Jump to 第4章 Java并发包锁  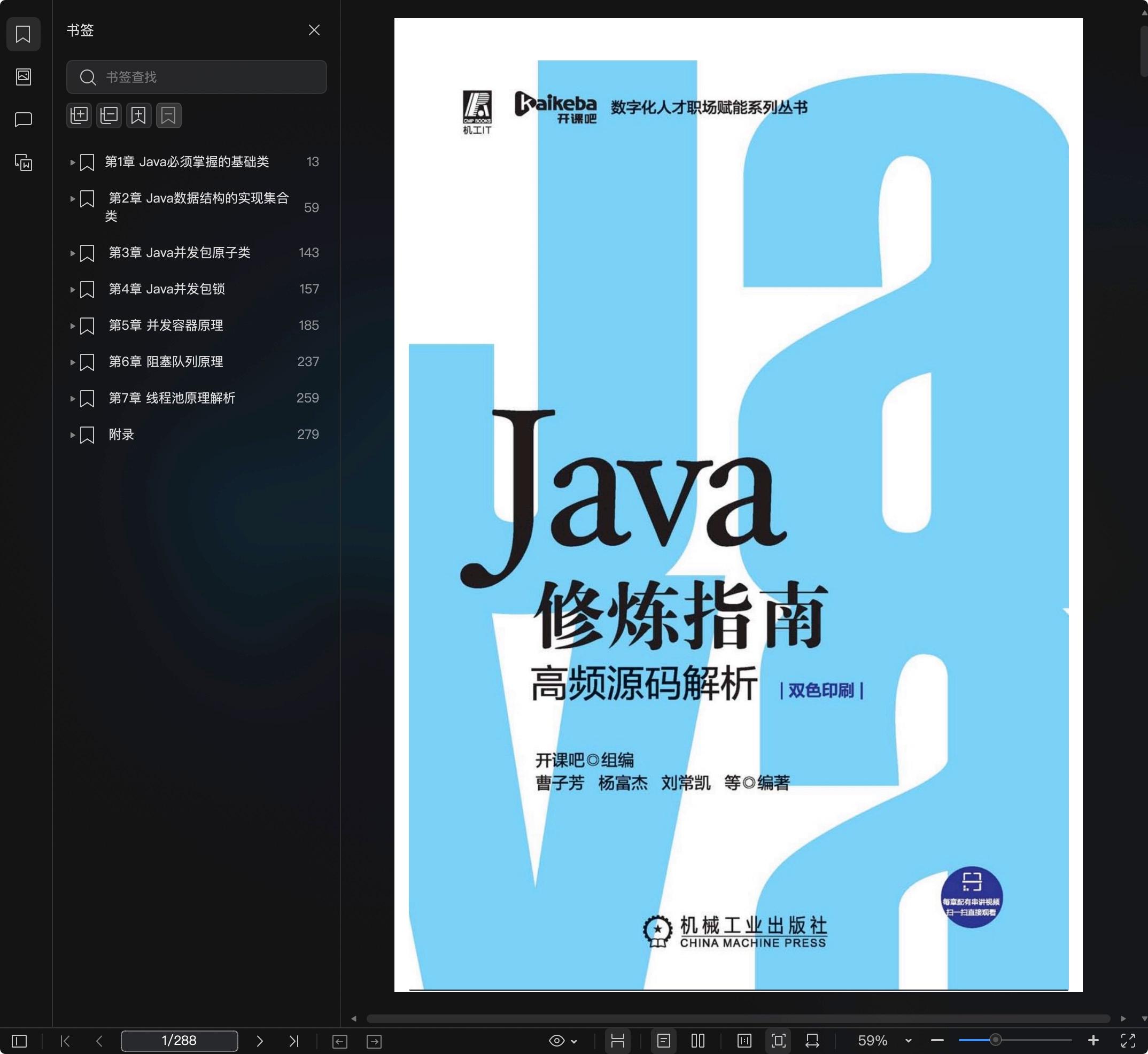coord(167,289)
